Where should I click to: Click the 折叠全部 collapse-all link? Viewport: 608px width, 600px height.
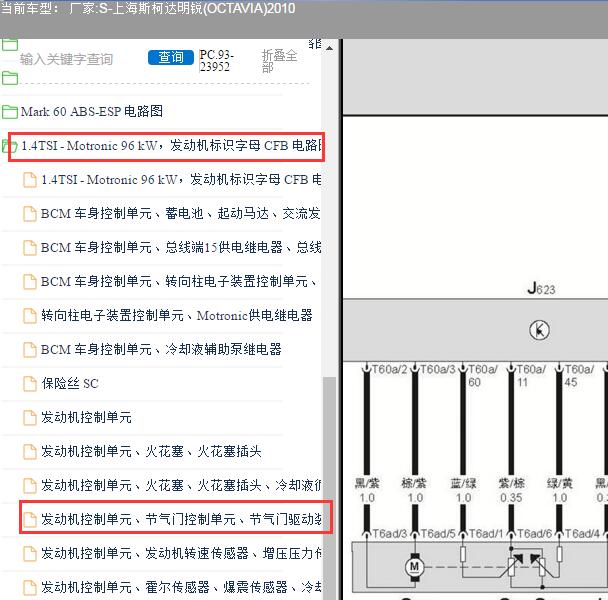(x=280, y=61)
